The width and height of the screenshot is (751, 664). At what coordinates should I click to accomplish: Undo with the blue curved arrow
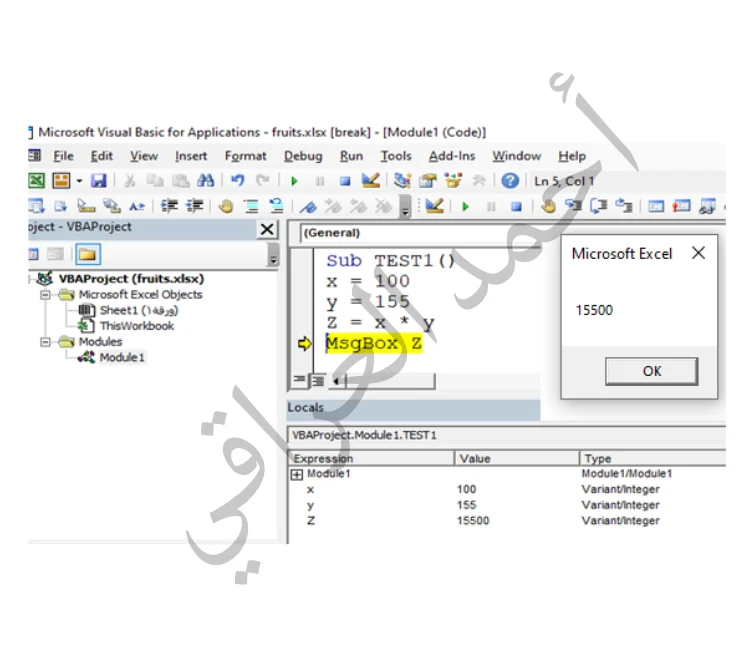point(238,181)
